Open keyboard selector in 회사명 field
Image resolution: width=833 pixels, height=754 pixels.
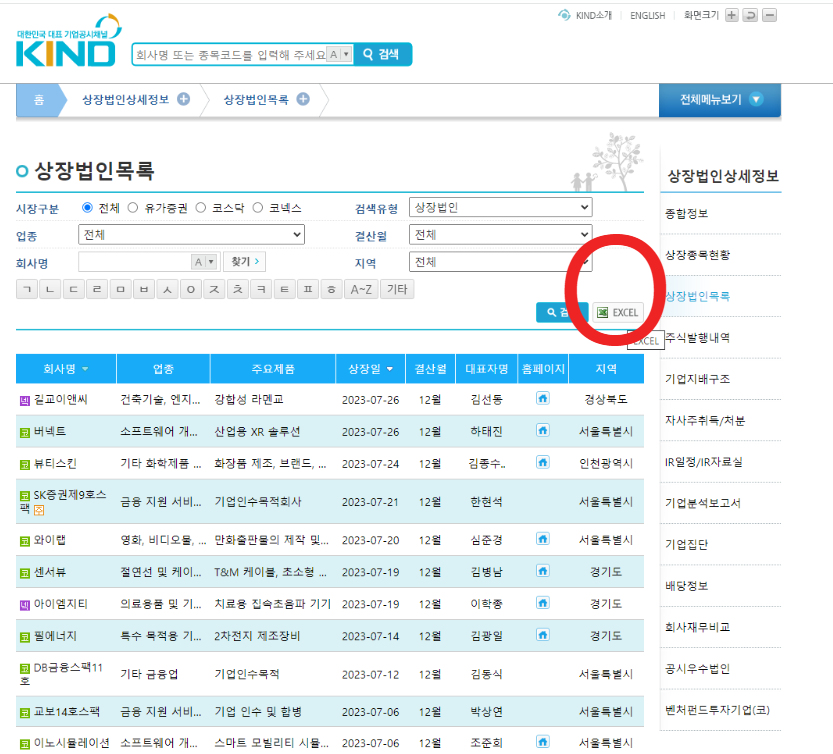point(204,261)
